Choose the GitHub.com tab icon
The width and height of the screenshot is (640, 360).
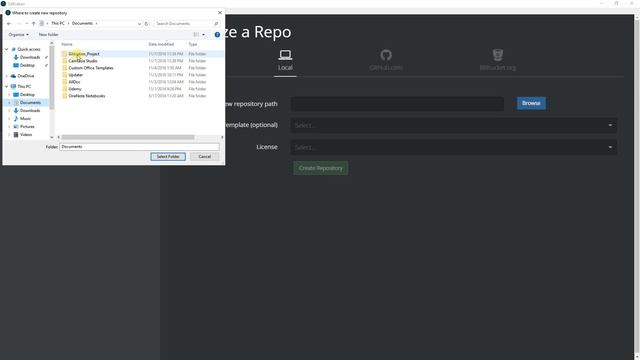(386, 55)
